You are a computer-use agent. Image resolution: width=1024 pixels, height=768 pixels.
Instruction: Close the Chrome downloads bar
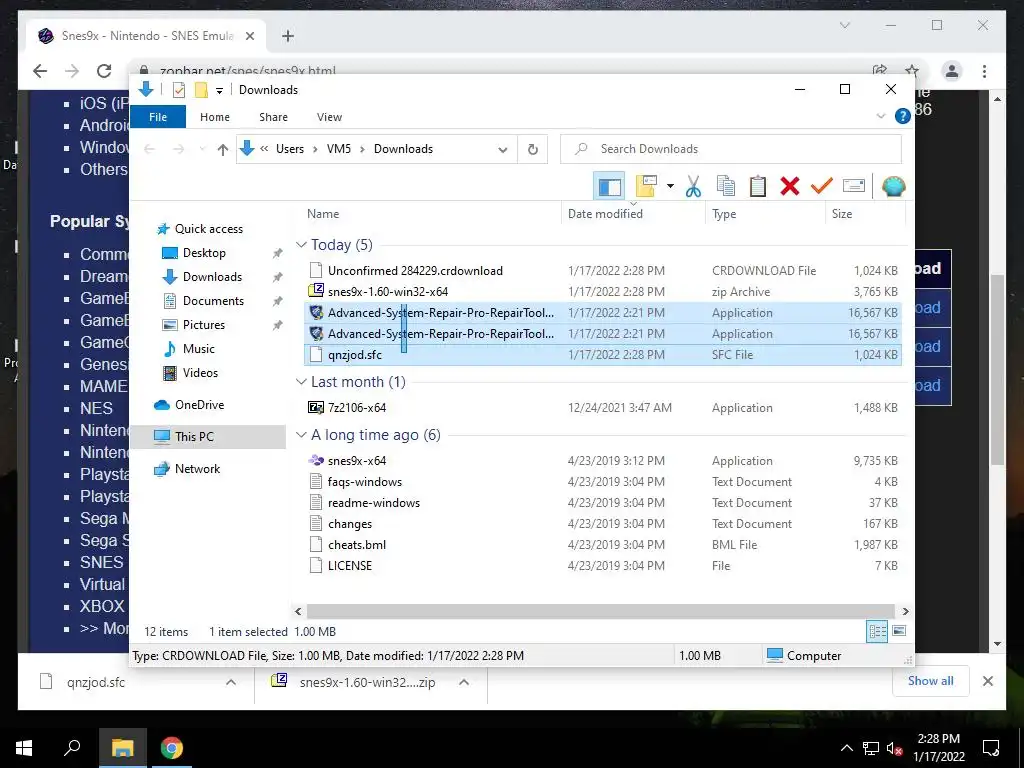tap(987, 681)
